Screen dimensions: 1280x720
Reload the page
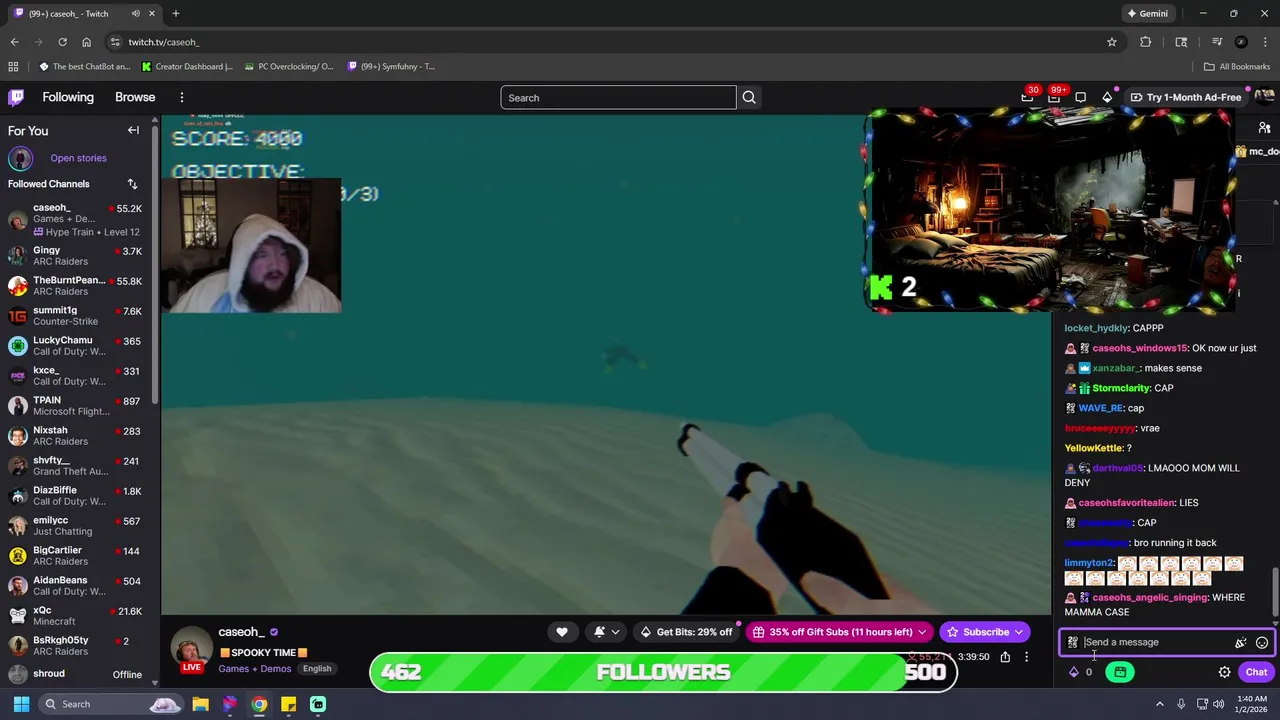pyautogui.click(x=62, y=42)
